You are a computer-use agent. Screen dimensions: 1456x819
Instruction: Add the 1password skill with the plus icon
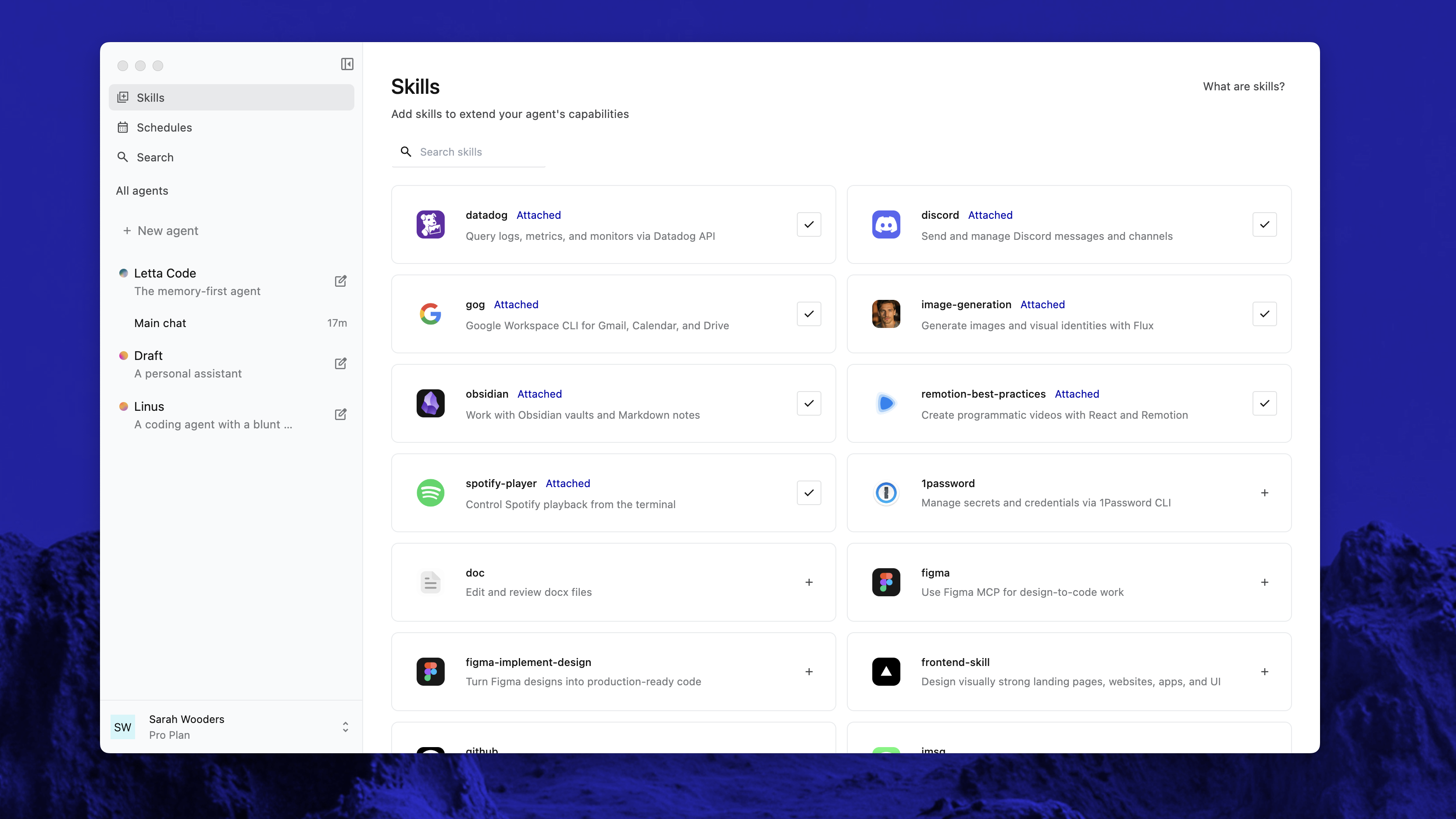coord(1264,493)
